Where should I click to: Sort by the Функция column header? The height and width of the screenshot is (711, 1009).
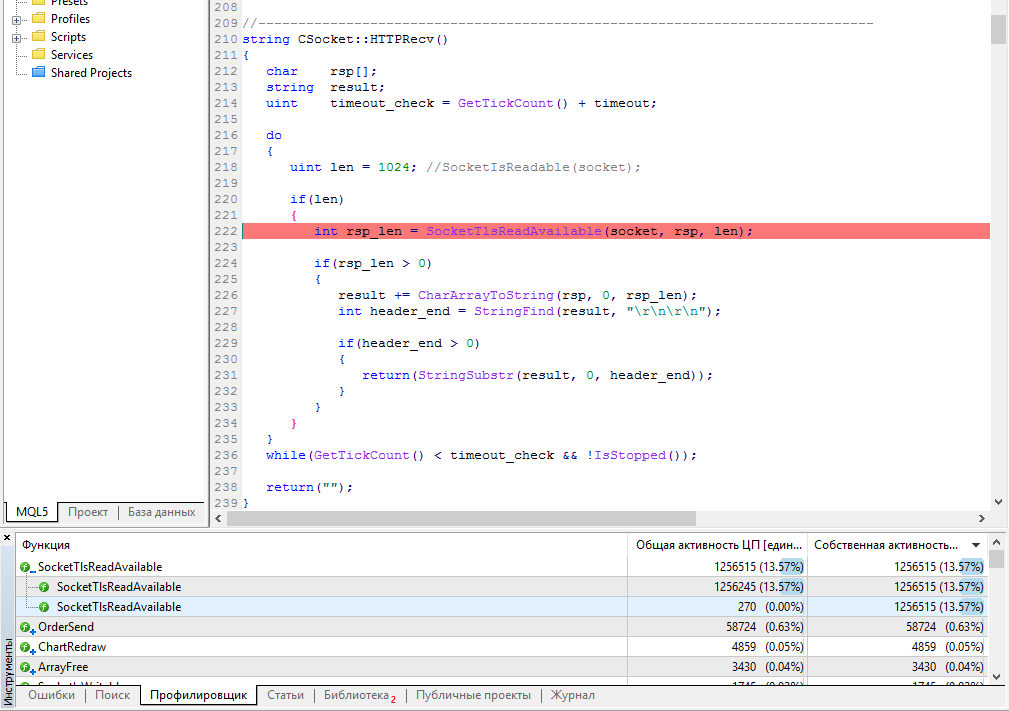[322, 545]
